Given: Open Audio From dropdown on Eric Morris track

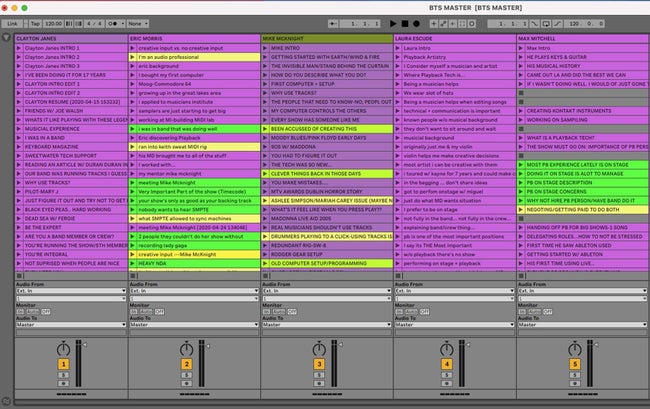Looking at the screenshot, I should pos(194,291).
